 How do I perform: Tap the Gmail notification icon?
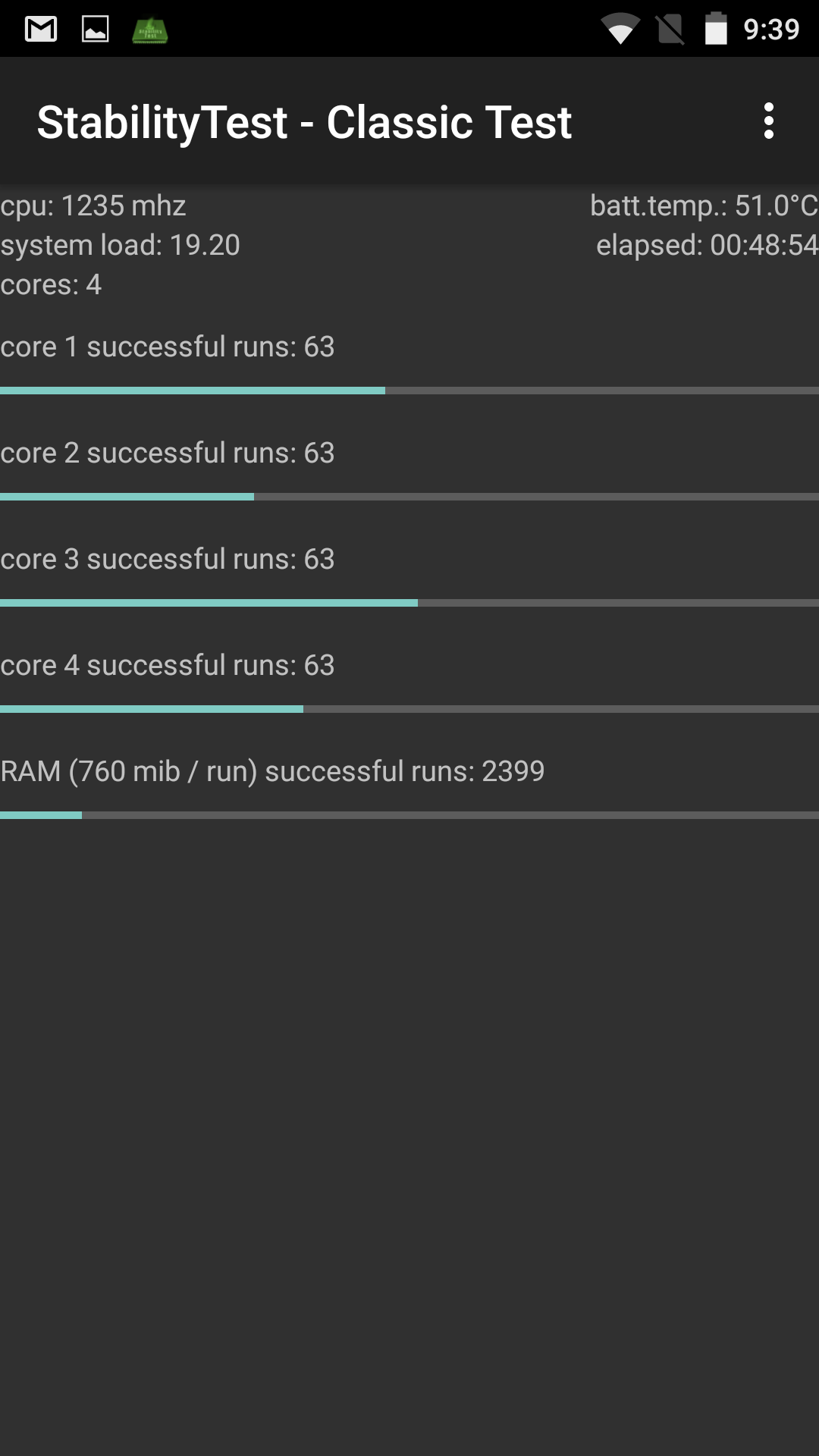tap(41, 29)
